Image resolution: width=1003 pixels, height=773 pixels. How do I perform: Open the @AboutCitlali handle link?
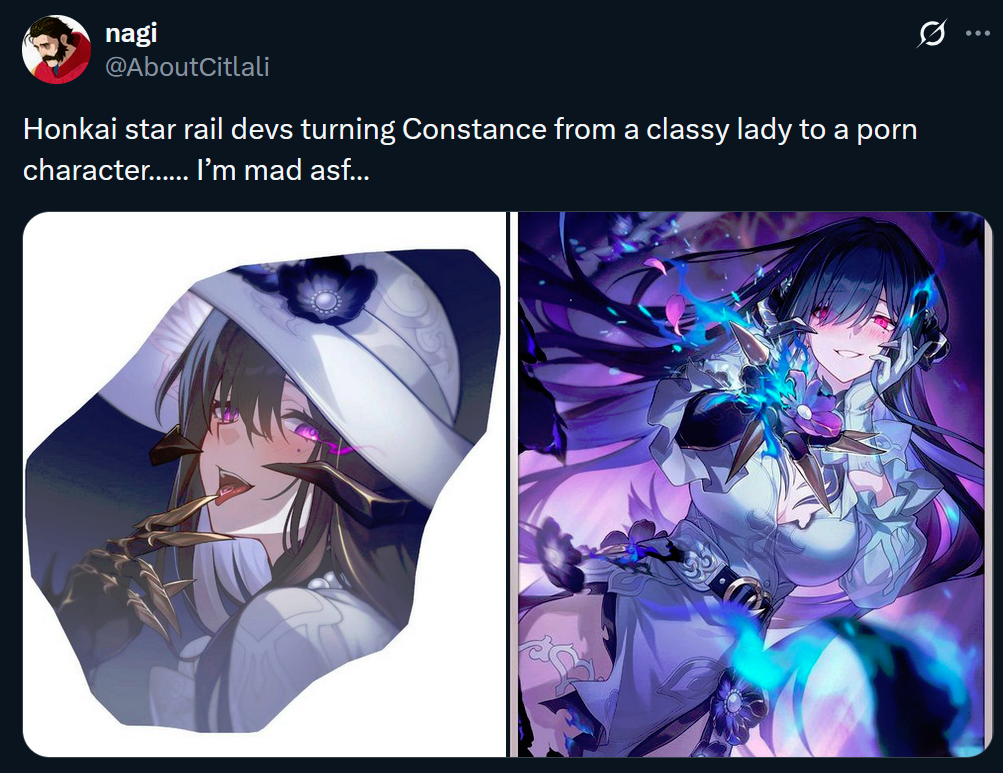(x=187, y=67)
